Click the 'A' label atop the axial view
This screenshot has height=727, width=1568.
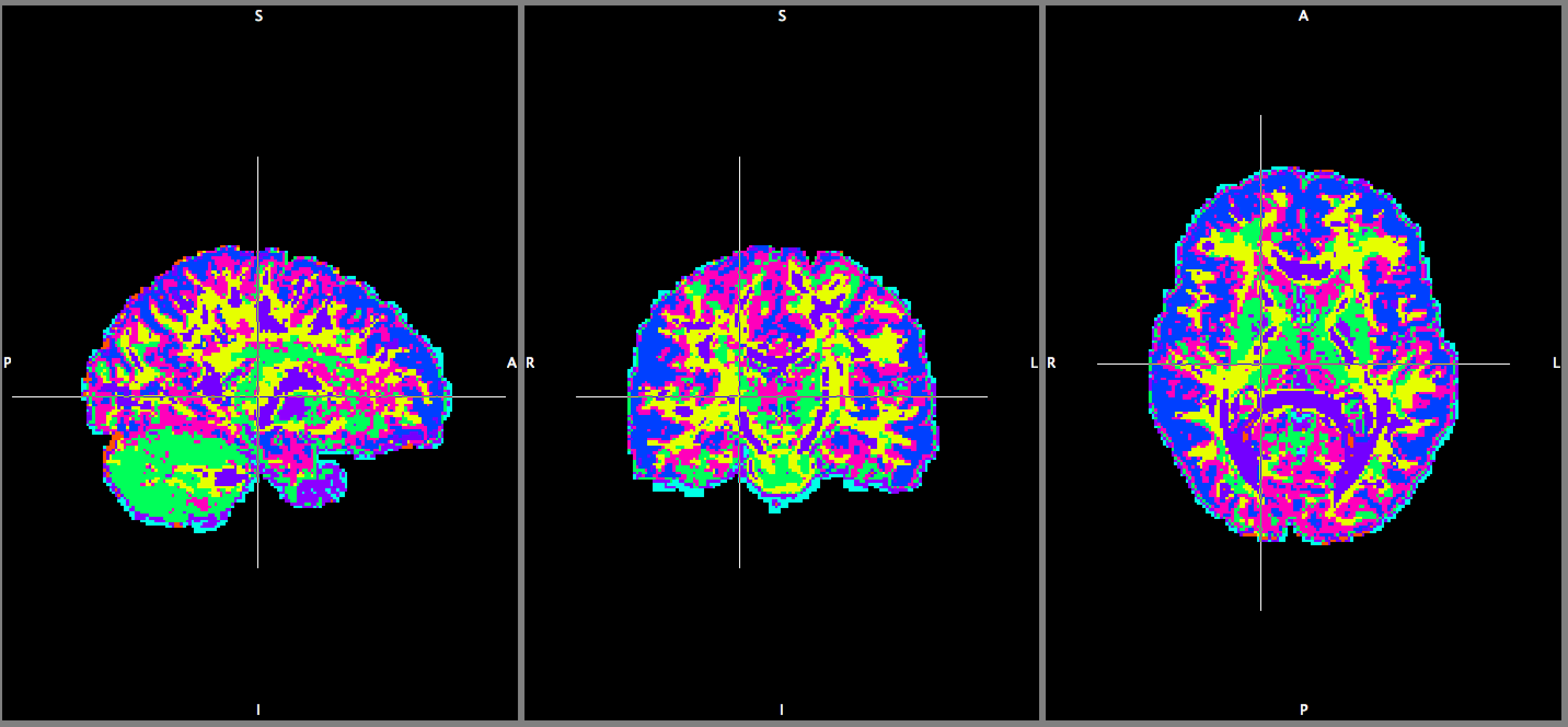click(1303, 16)
